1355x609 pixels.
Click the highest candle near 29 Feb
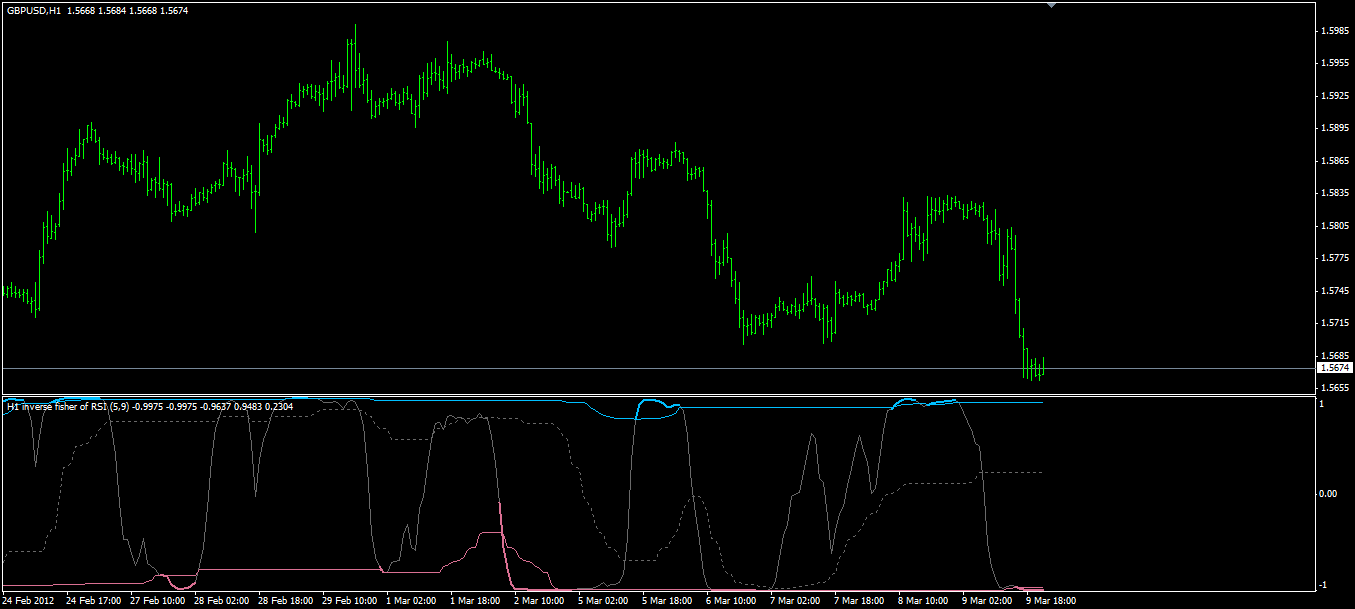point(354,60)
